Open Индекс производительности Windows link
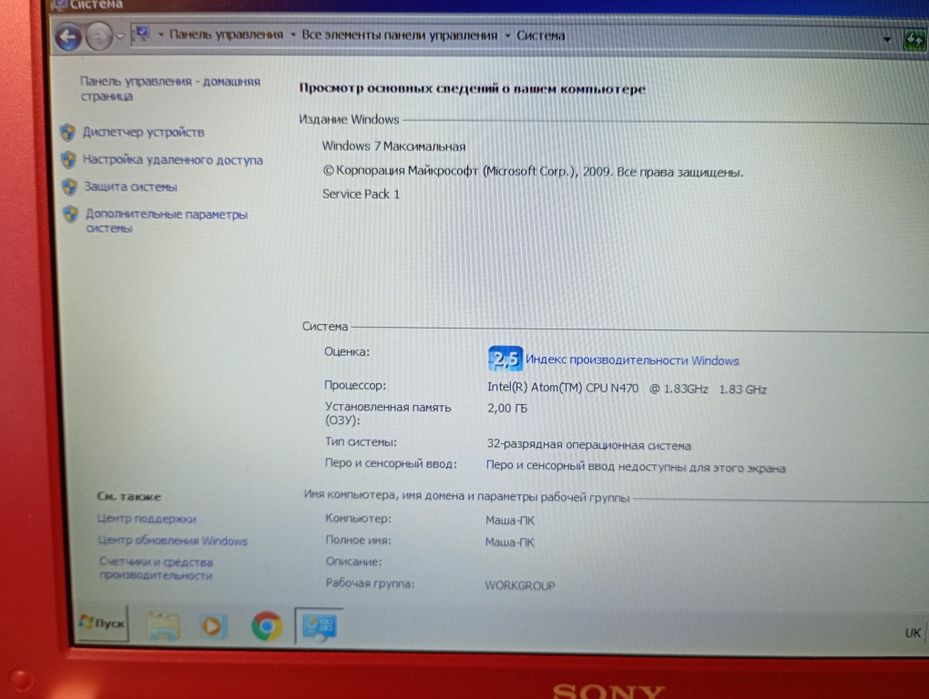 (x=632, y=360)
